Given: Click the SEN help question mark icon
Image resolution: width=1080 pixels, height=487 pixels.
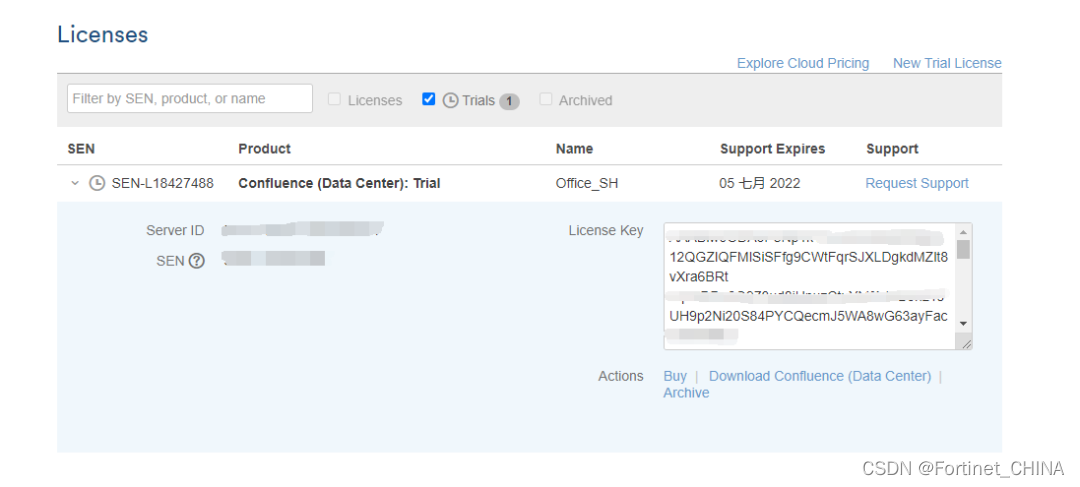Looking at the screenshot, I should click(197, 261).
